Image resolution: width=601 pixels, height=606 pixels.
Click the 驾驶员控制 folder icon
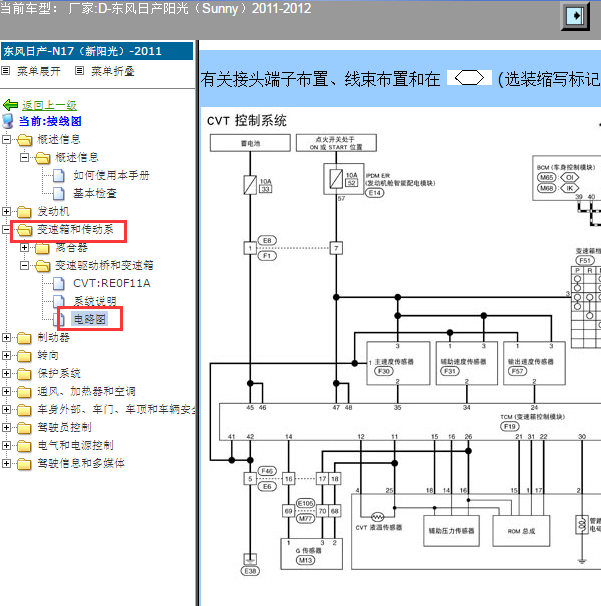pyautogui.click(x=24, y=427)
